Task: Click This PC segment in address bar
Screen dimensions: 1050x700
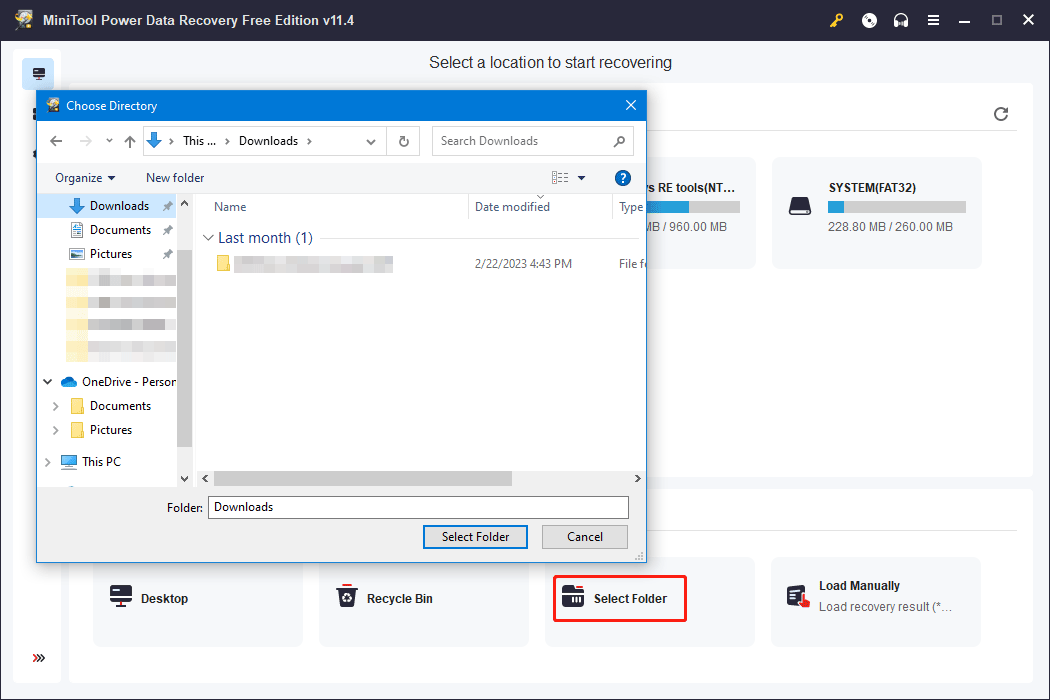Action: (200, 141)
